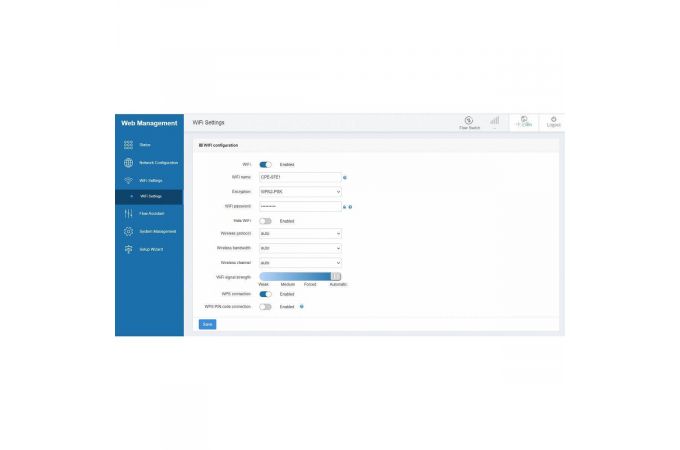Click the signal strength bars icon
The width and height of the screenshot is (680, 450).
pyautogui.click(x=494, y=121)
